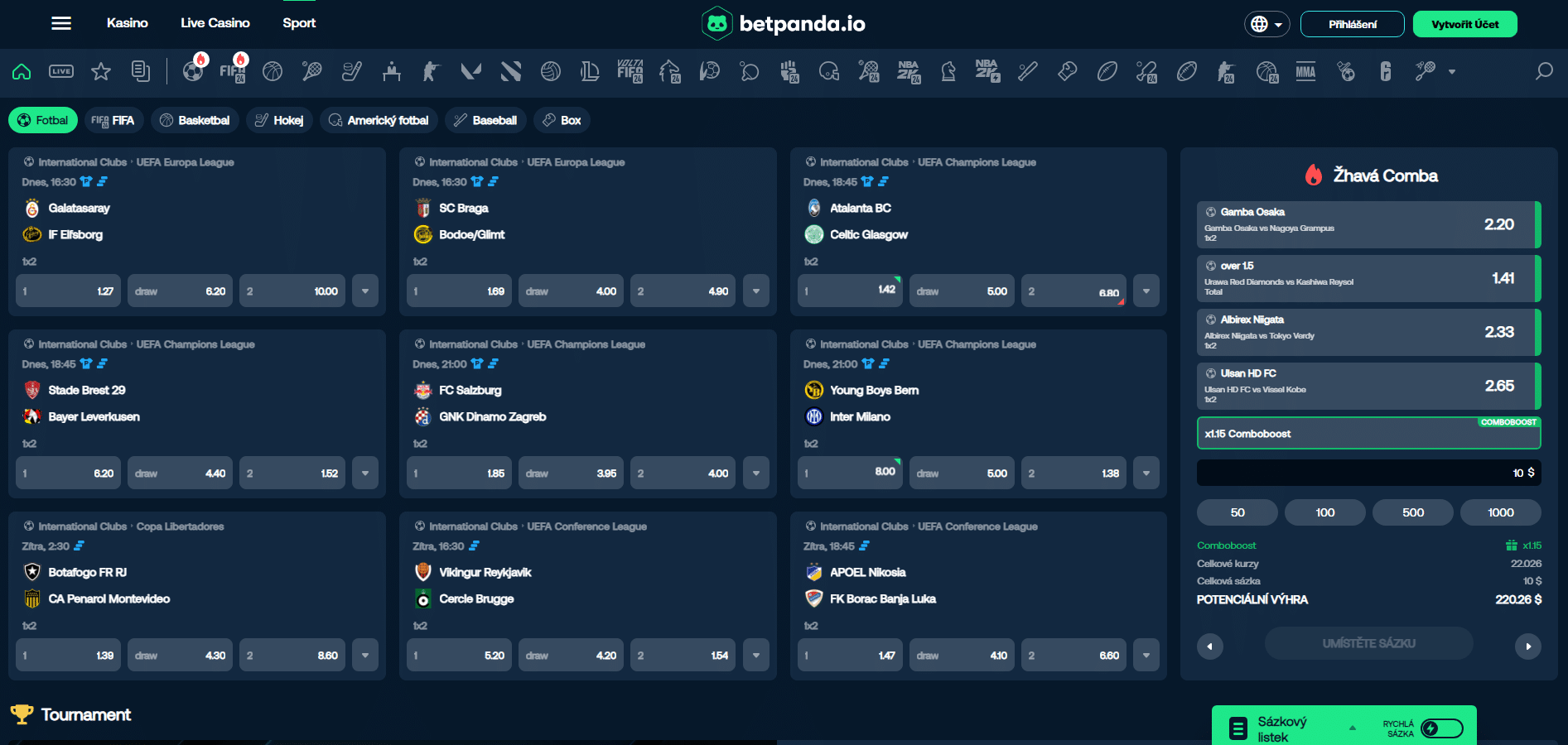Click the Umístěte sázku button
The image size is (1568, 745).
1368,643
